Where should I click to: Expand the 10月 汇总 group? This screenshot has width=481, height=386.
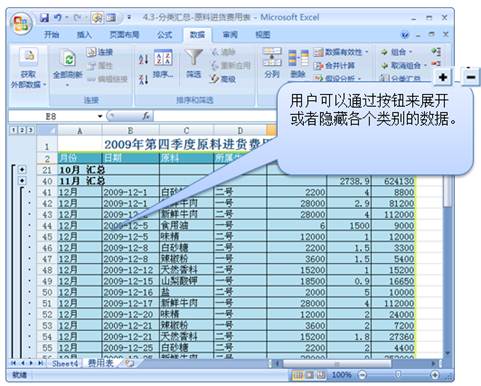(22, 170)
